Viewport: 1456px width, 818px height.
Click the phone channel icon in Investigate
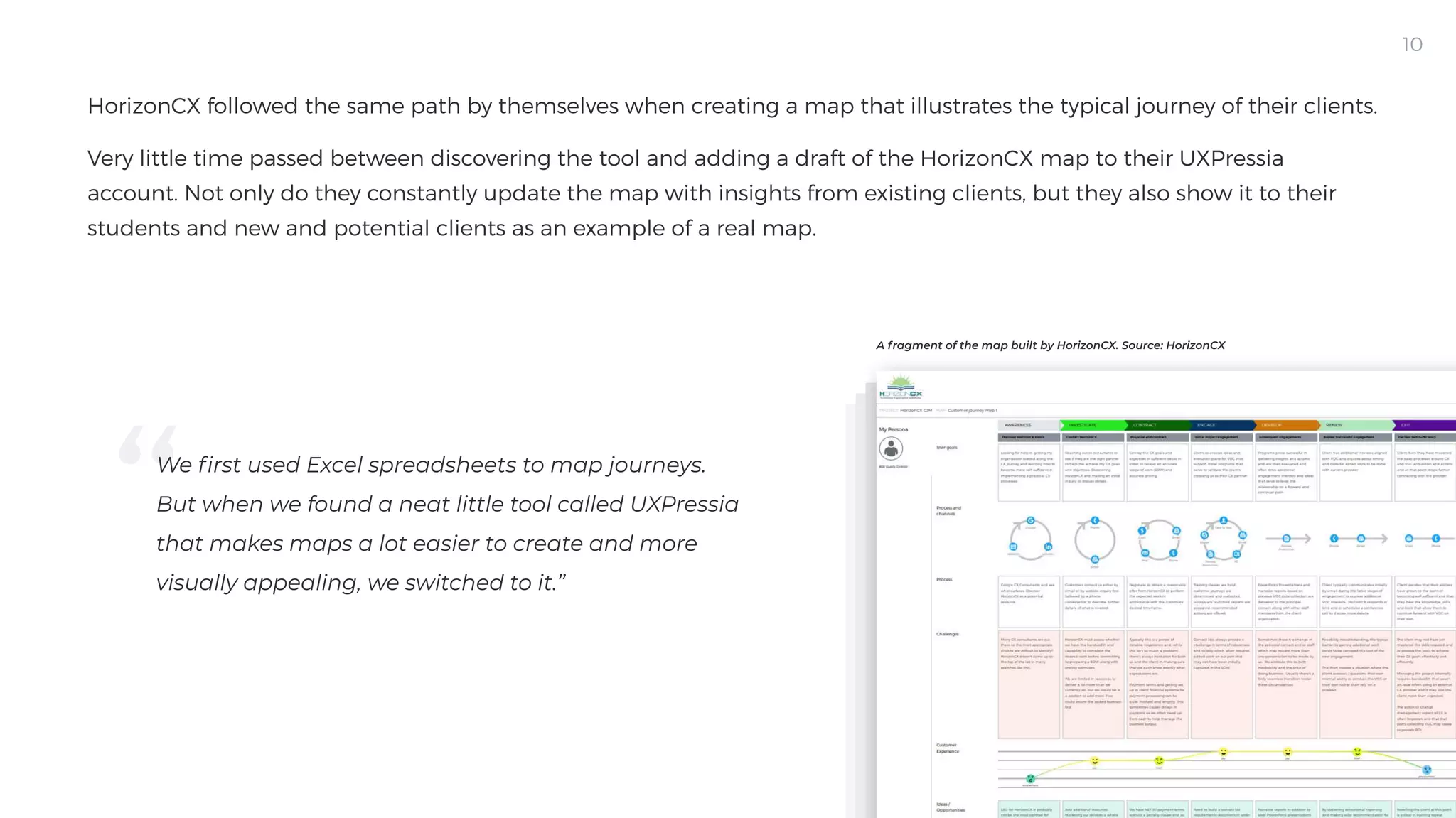coord(1095,521)
